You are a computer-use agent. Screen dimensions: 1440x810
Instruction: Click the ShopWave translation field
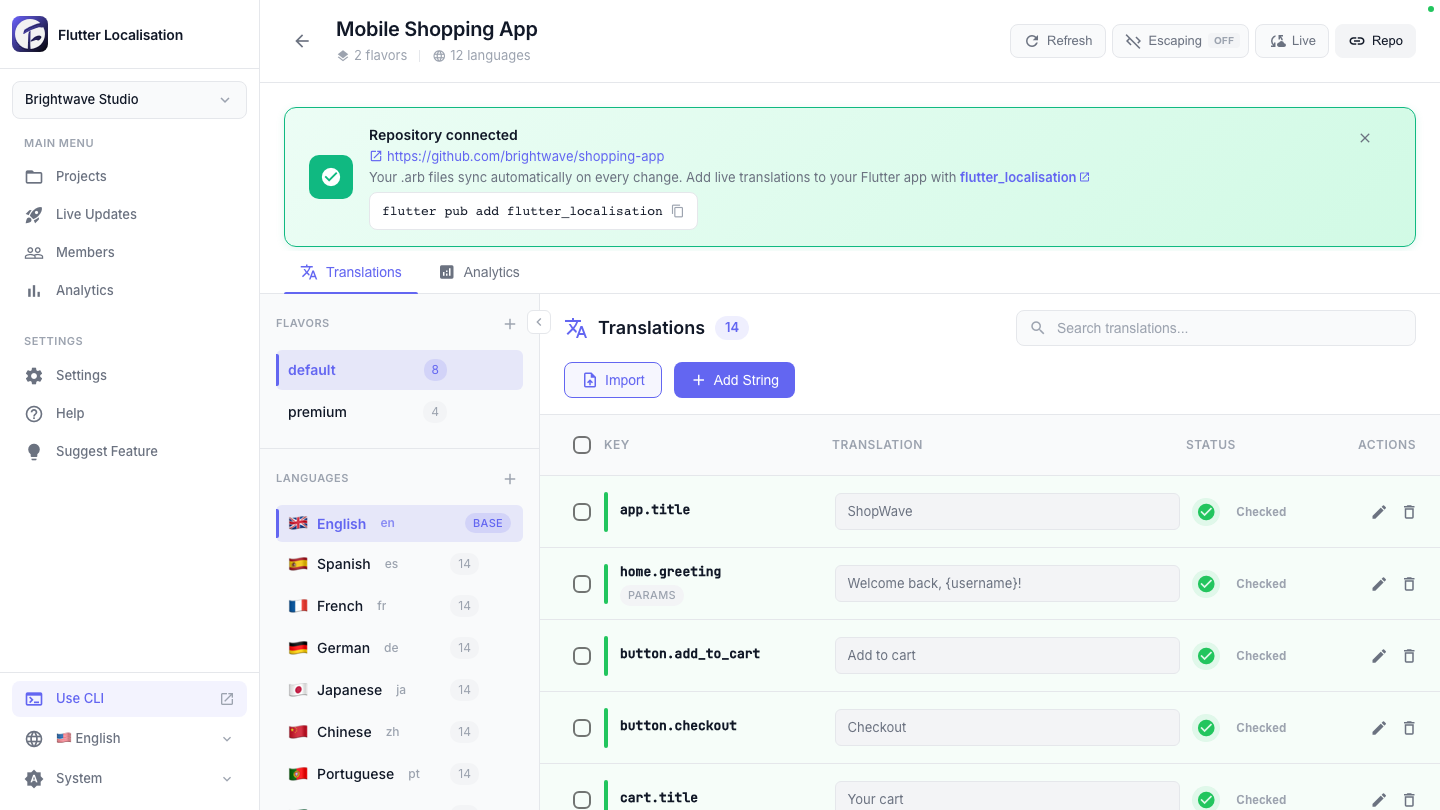click(1007, 512)
